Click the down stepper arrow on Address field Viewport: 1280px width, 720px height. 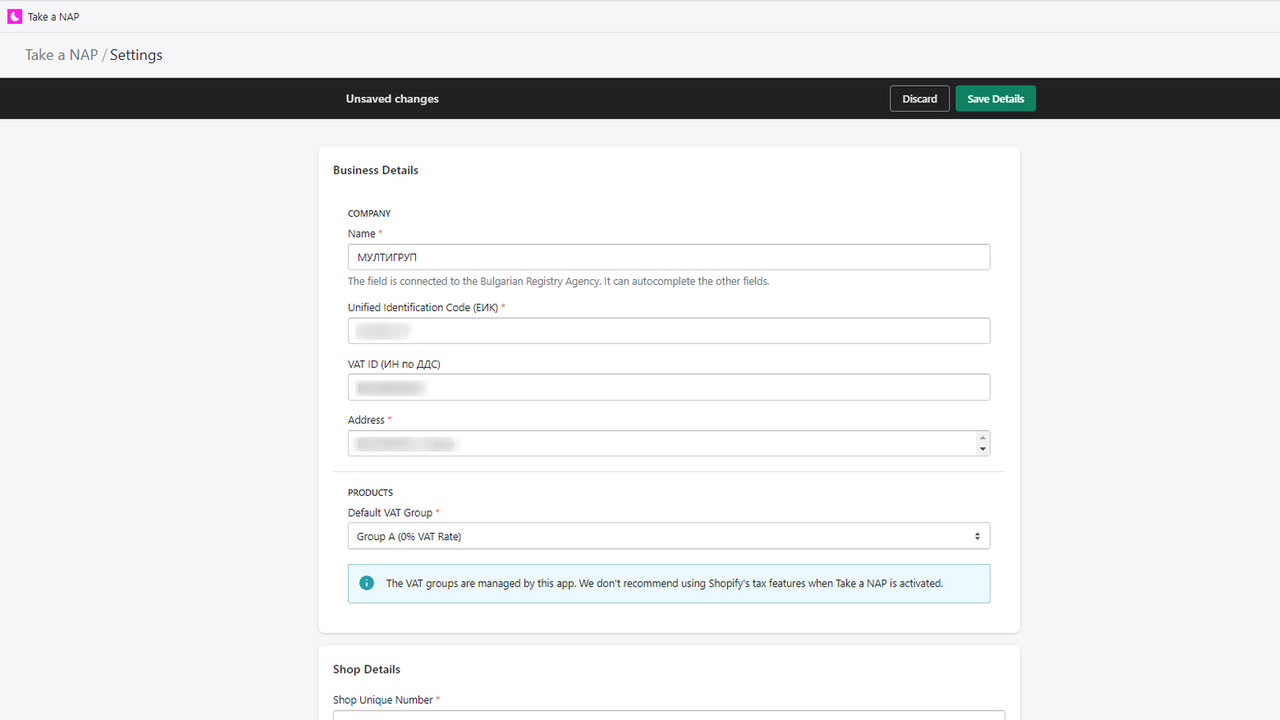pos(982,448)
